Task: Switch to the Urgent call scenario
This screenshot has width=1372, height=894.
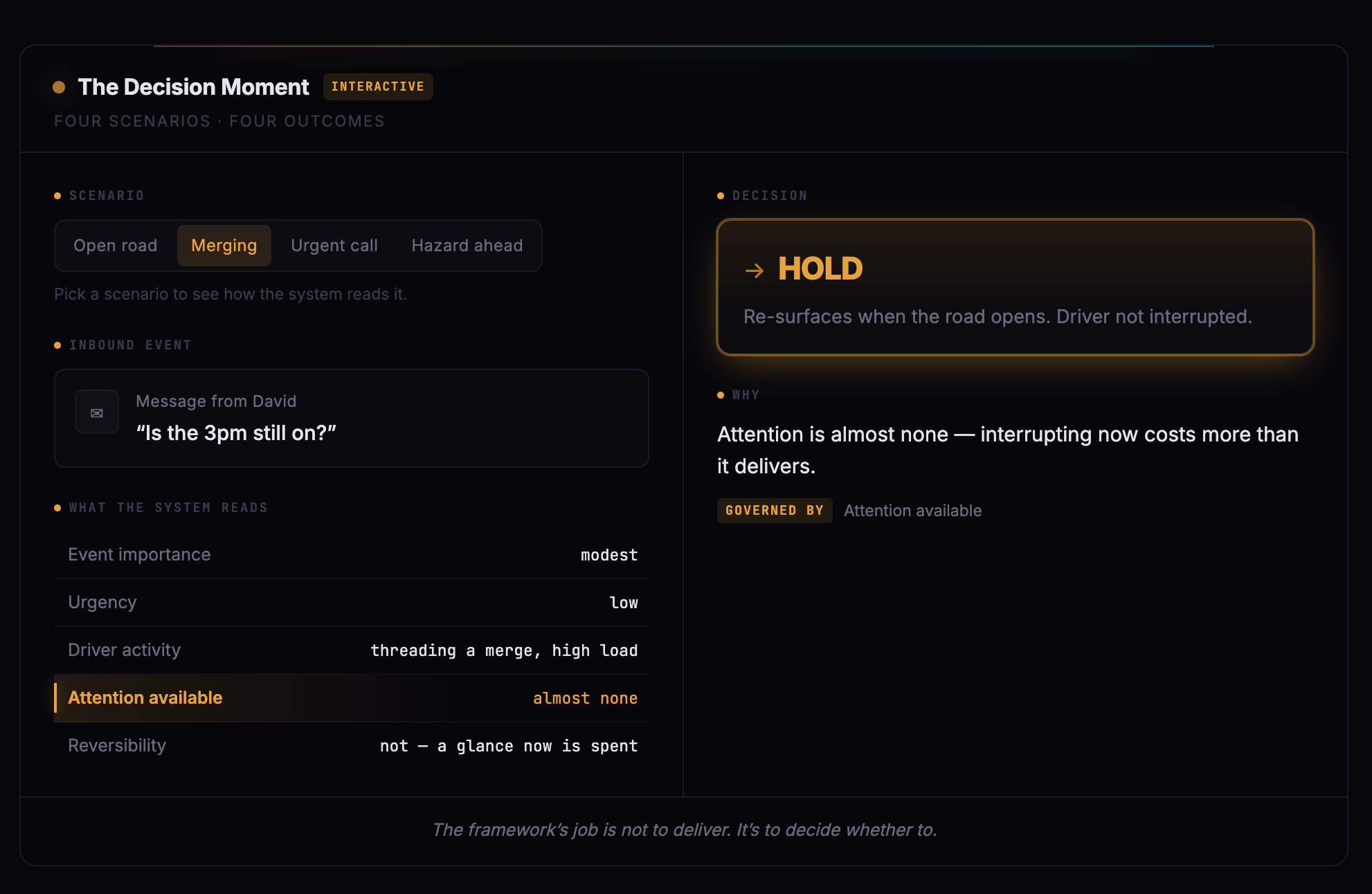Action: click(334, 246)
